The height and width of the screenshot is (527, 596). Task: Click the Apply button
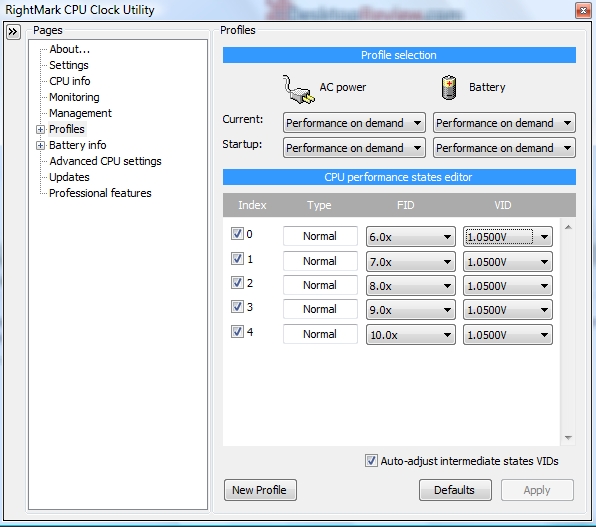(x=537, y=490)
